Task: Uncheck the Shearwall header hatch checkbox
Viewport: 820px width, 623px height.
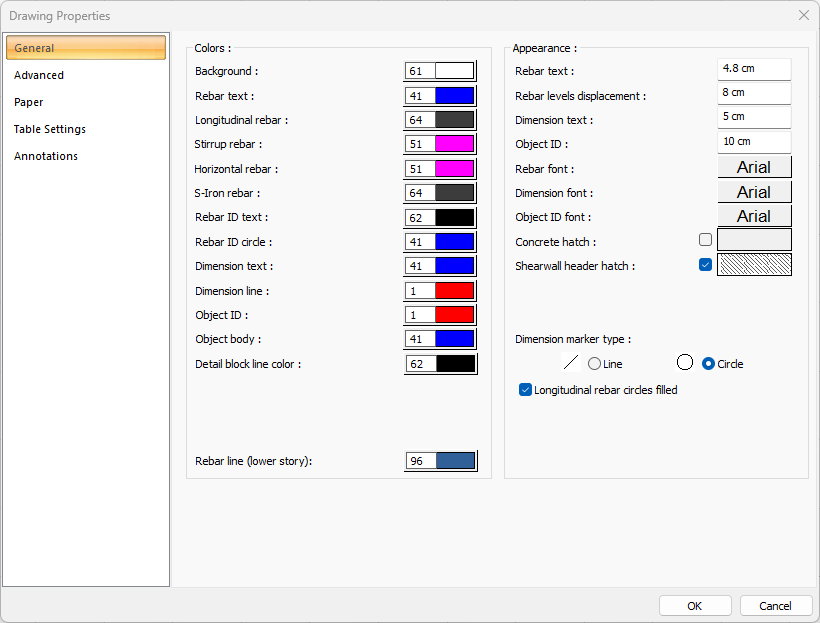Action: pos(706,265)
